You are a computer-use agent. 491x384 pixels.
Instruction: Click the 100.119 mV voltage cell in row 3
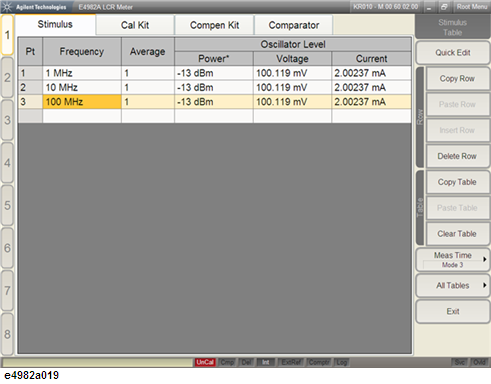292,102
